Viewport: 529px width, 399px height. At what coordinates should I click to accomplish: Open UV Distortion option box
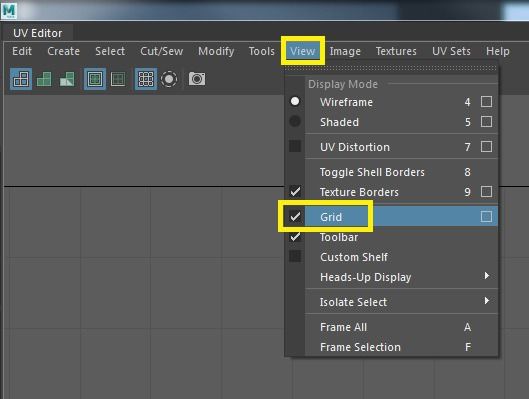486,147
